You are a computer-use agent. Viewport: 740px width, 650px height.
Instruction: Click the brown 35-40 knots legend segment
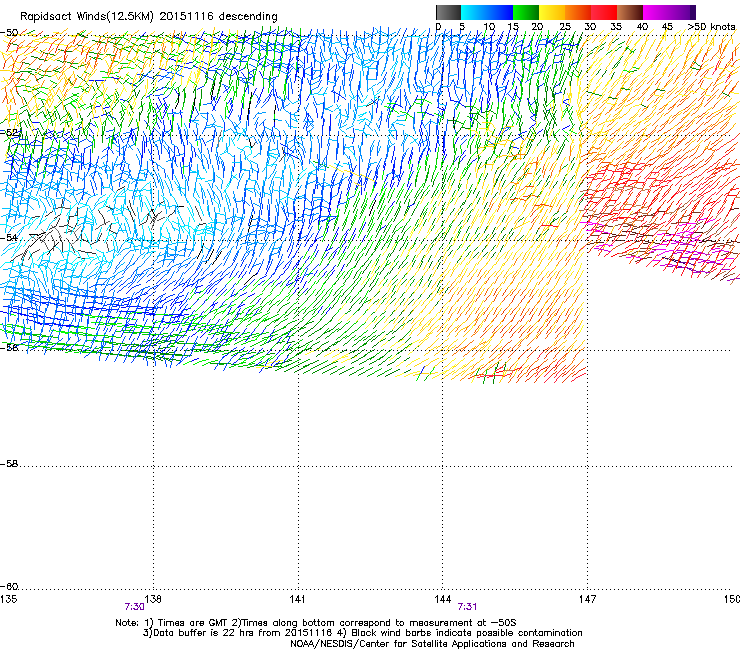(x=630, y=12)
